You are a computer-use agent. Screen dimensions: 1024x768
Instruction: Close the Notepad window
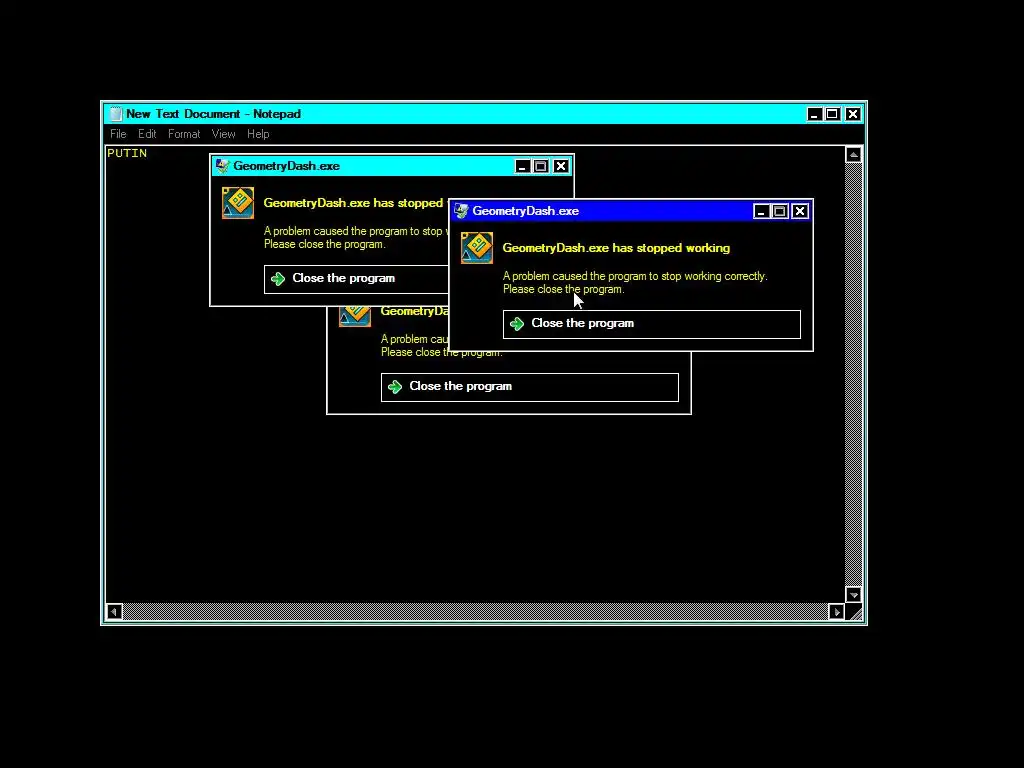(853, 114)
